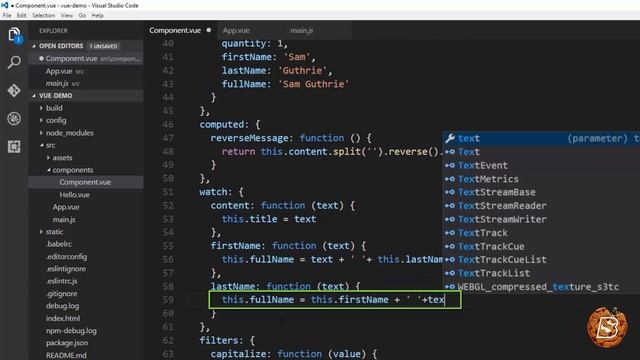
Task: Click 'reverseMessage' on line 47
Action: 249,138
